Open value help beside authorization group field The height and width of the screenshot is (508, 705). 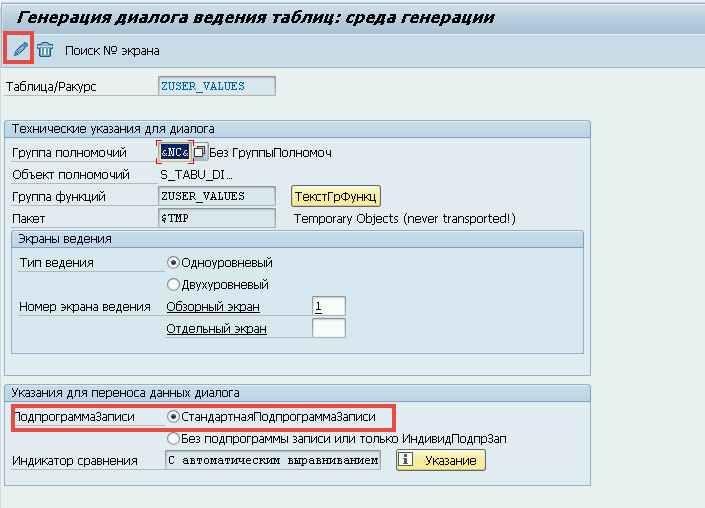(x=200, y=152)
